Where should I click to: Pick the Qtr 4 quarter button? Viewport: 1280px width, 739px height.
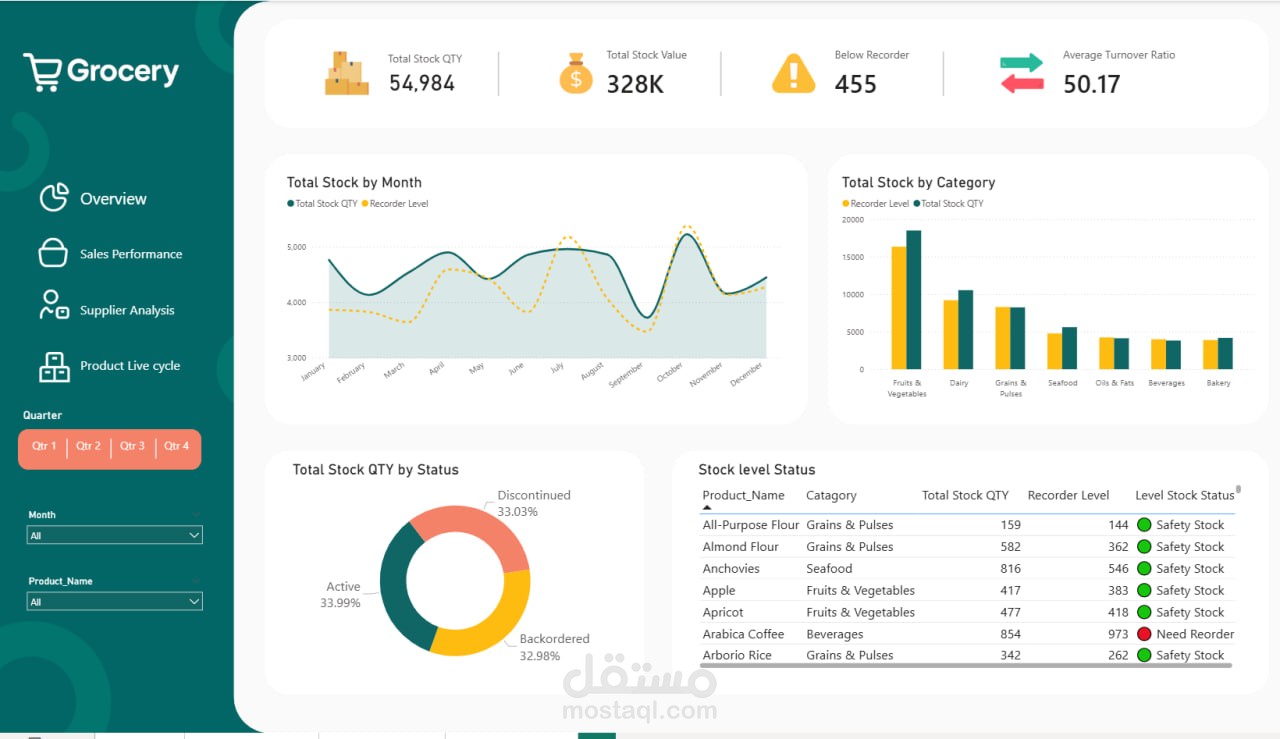pyautogui.click(x=176, y=447)
